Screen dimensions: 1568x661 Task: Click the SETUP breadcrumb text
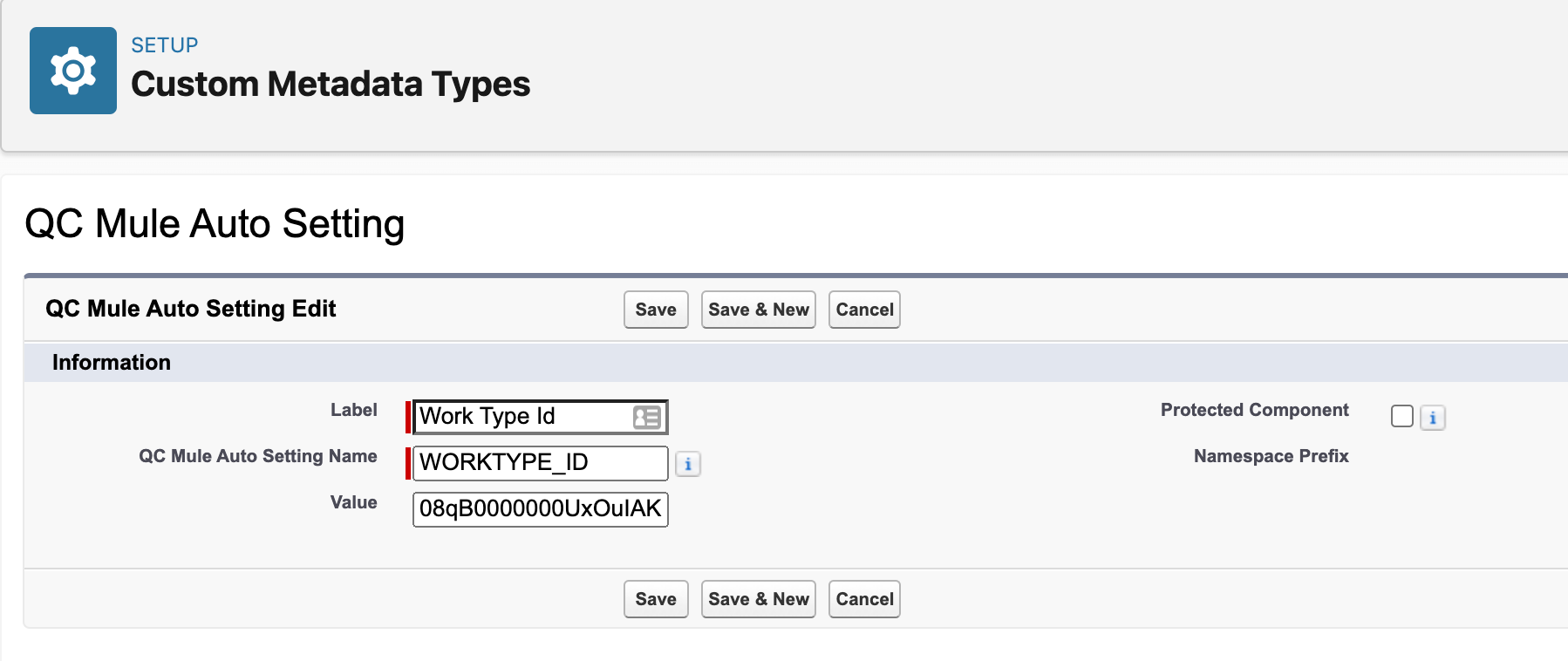click(165, 45)
